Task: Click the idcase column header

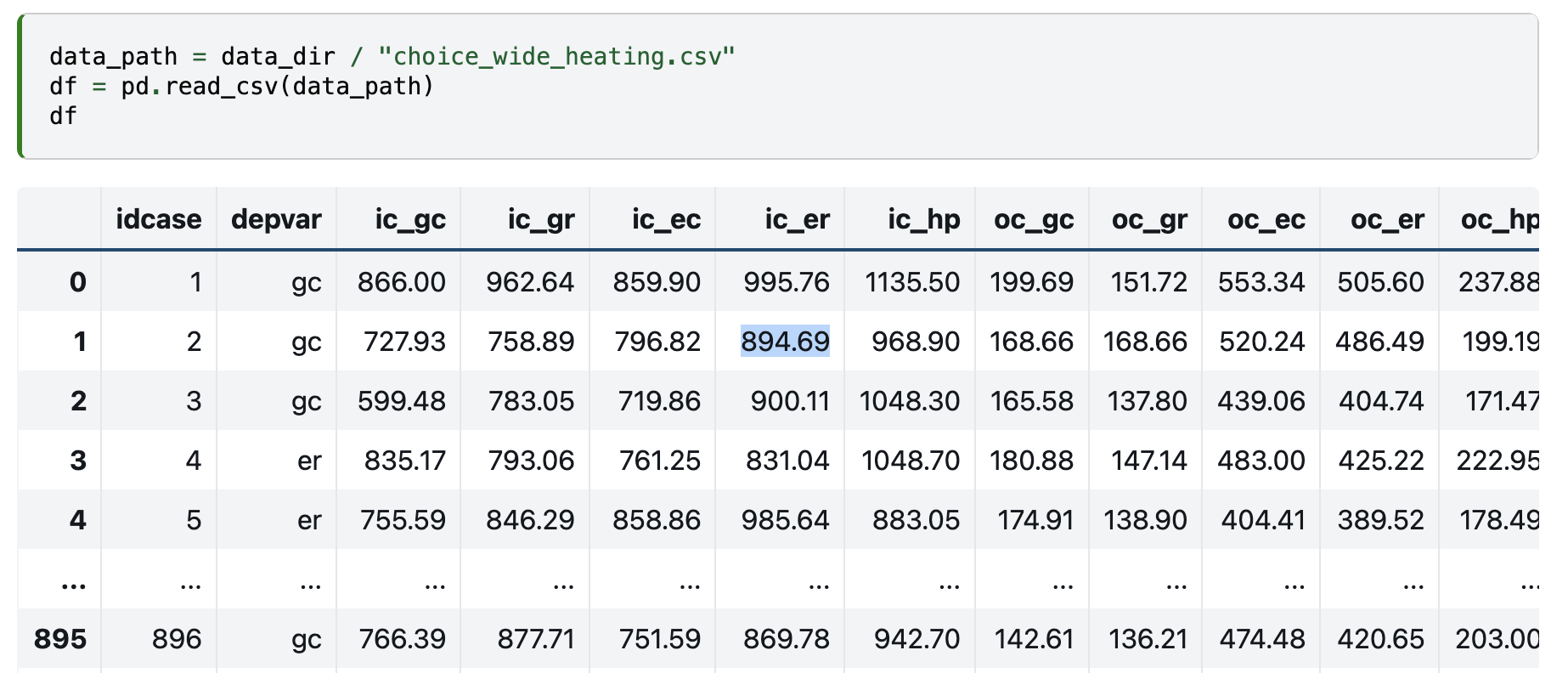Action: click(x=158, y=219)
